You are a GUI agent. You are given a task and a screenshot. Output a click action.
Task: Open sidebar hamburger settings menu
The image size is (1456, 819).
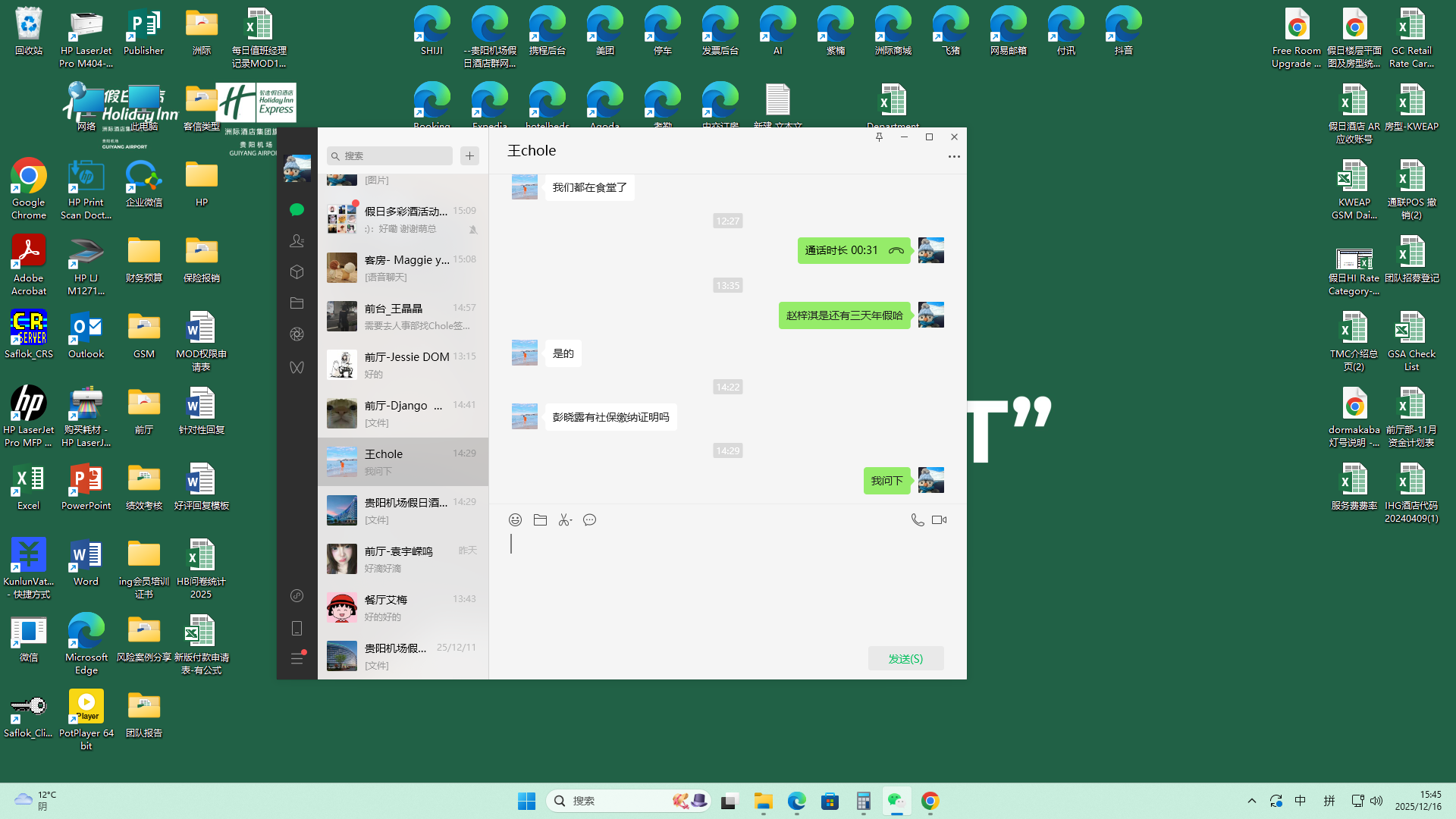(297, 659)
